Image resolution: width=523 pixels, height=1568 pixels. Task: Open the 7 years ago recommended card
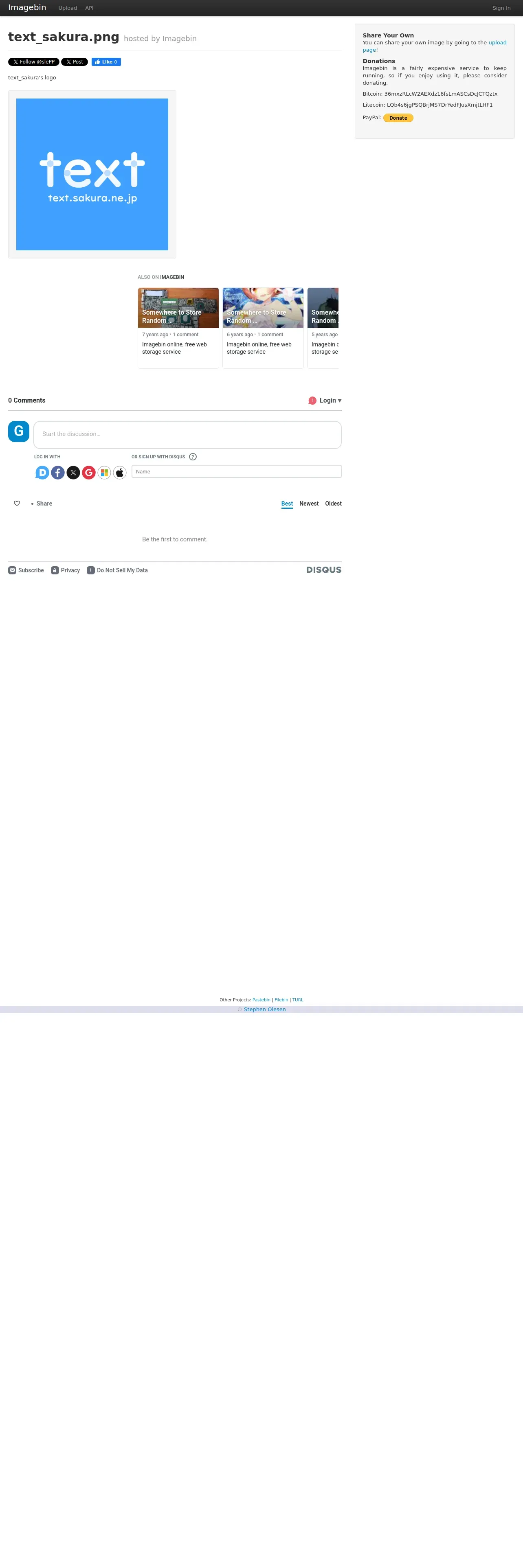point(178,328)
